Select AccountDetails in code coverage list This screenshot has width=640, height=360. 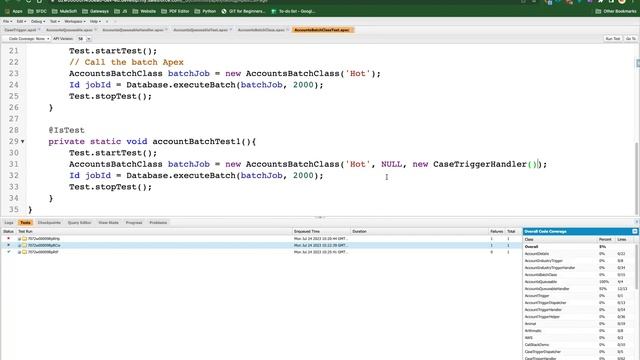click(x=537, y=254)
